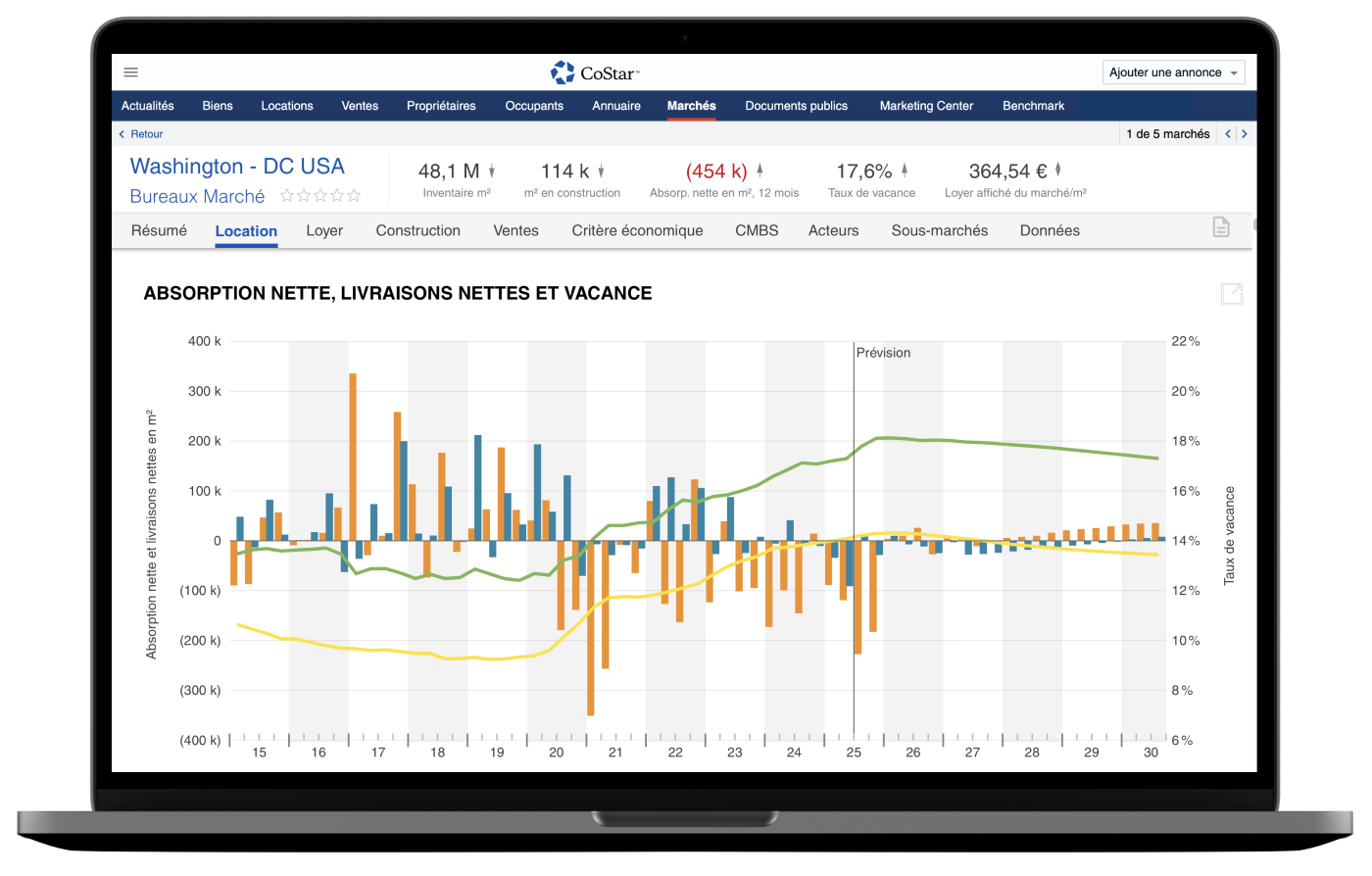This screenshot has width=1372, height=876.
Task: Open the hamburger menu icon
Action: coord(130,73)
